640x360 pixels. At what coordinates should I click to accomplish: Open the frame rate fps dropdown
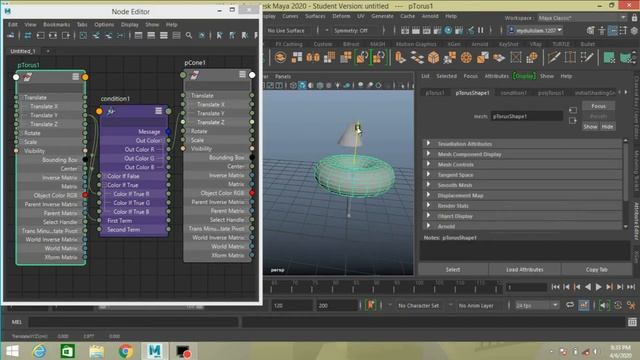click(536, 305)
